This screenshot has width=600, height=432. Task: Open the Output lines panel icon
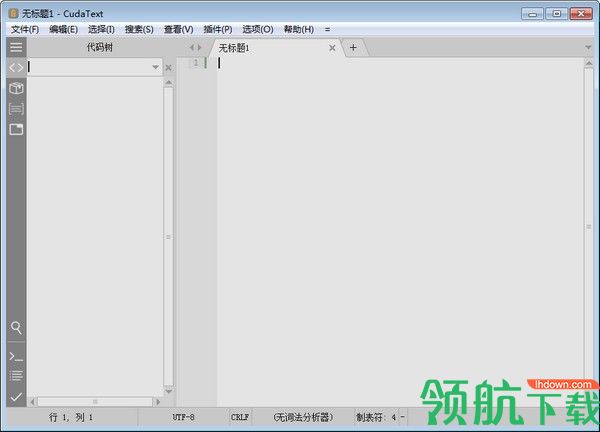click(16, 375)
